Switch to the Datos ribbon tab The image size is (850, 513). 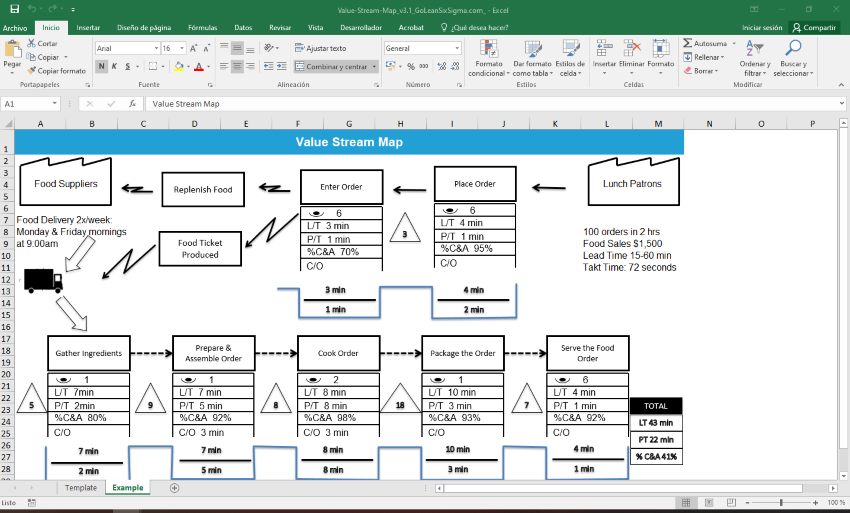(x=243, y=28)
